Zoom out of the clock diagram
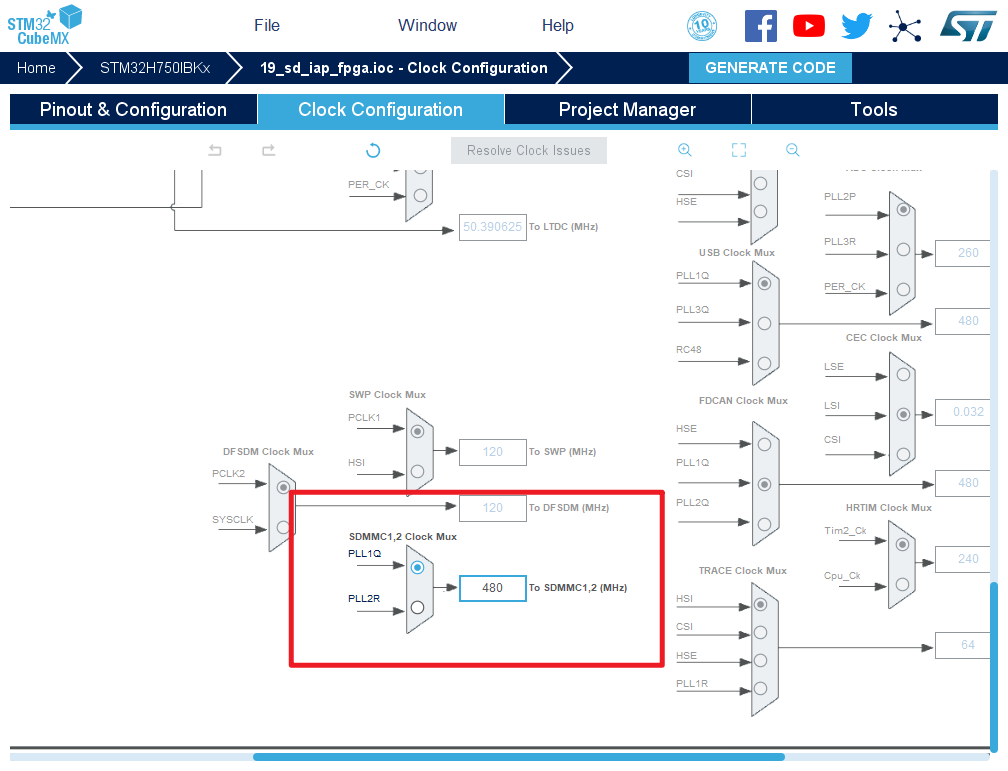Viewport: 1008px width, 771px height. (793, 150)
